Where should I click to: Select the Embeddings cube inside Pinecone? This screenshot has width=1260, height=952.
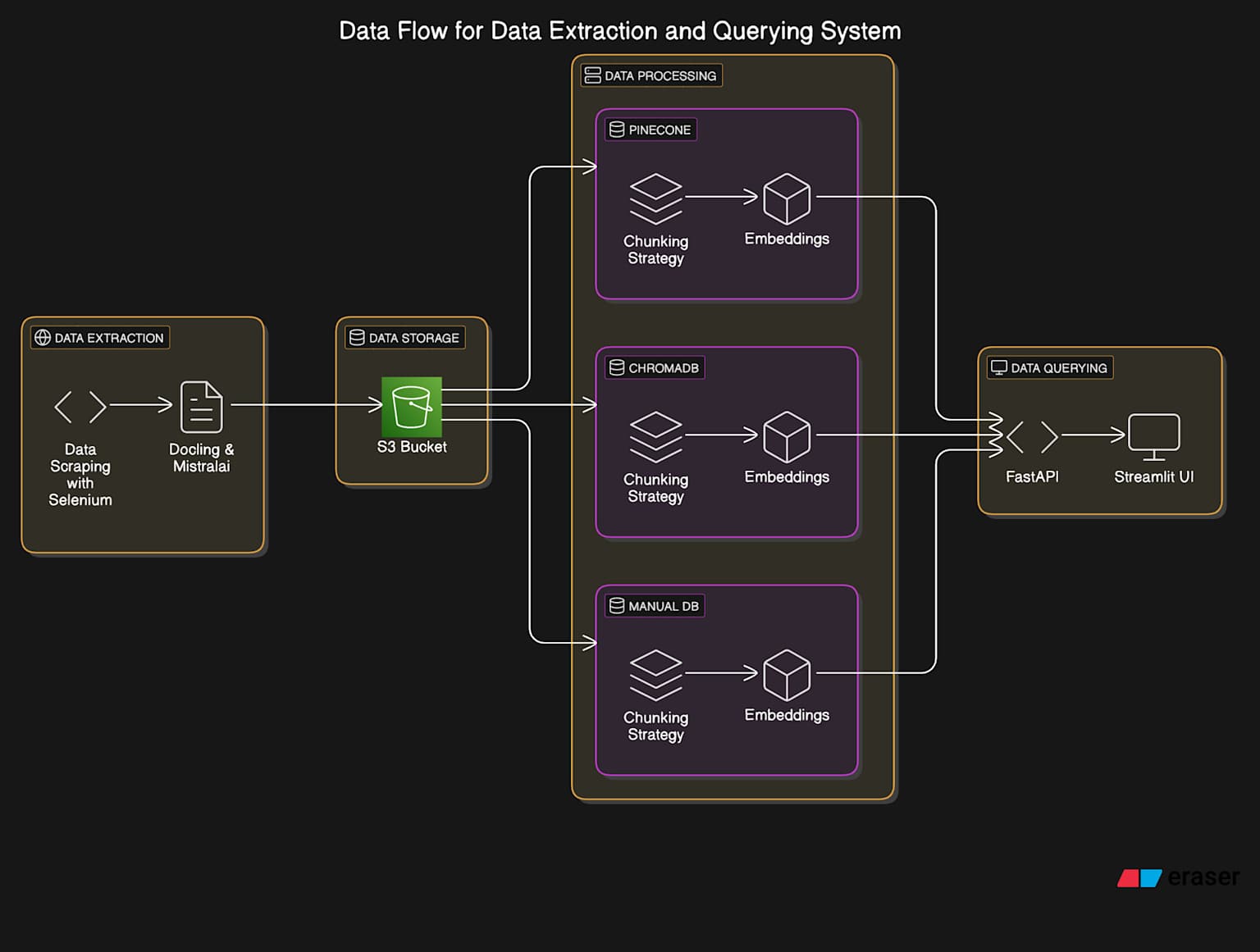pos(786,197)
